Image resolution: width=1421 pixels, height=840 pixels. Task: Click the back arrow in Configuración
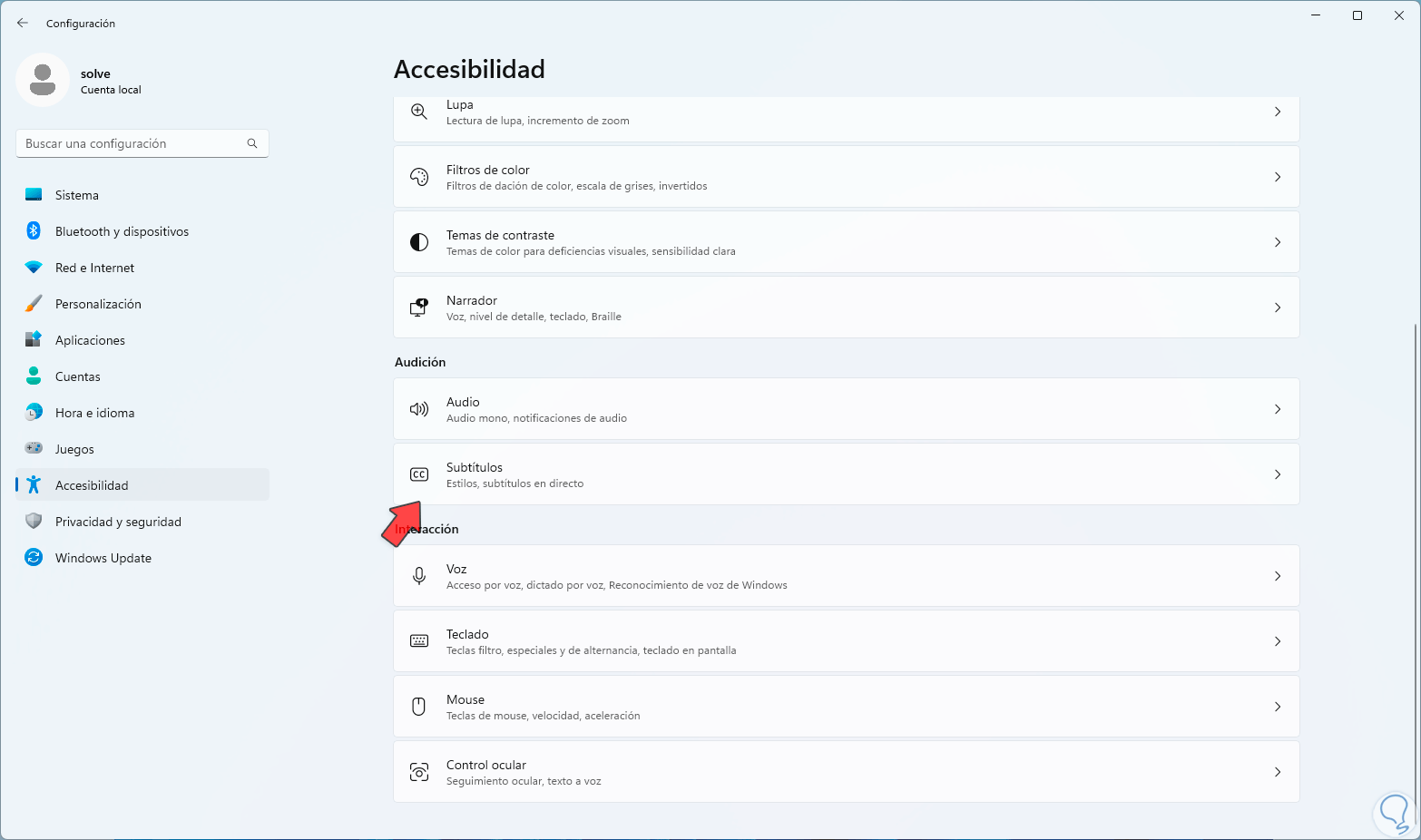pos(23,24)
